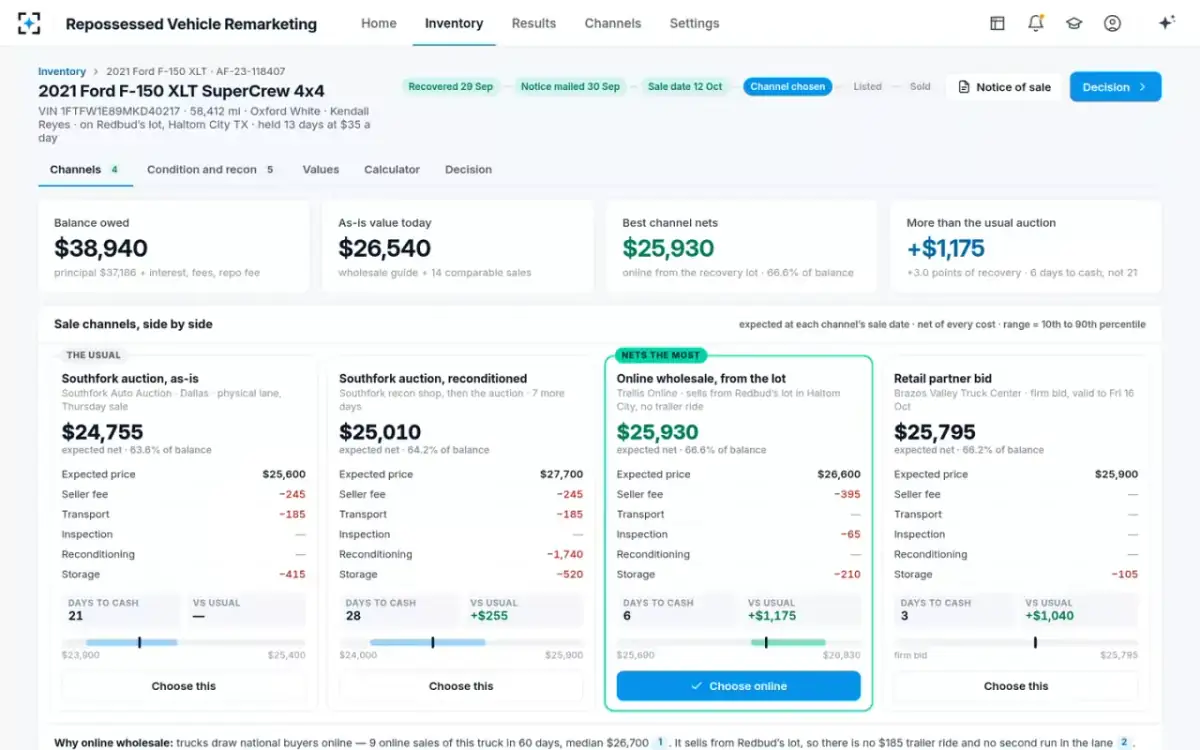Click the Notice mailed 30 Sep step
1200x750 pixels.
570,87
